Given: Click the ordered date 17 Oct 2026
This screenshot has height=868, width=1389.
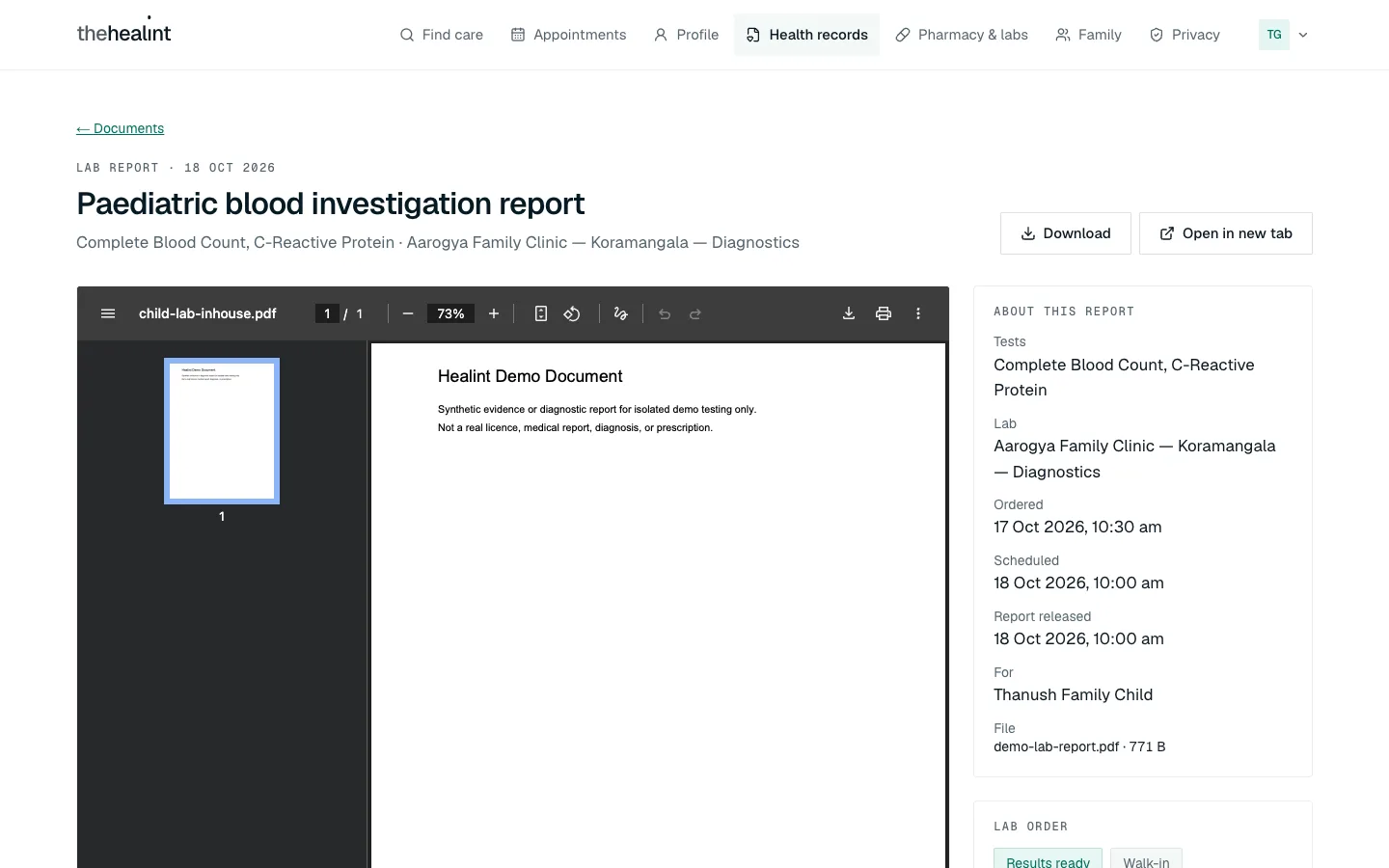Looking at the screenshot, I should coord(1077,527).
